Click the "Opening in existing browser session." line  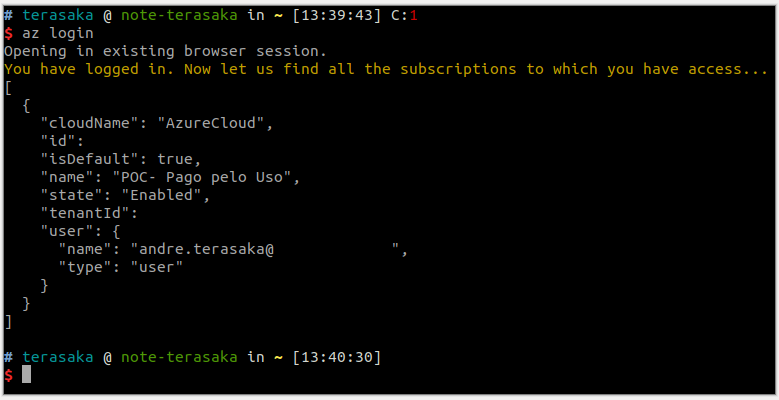(x=166, y=51)
